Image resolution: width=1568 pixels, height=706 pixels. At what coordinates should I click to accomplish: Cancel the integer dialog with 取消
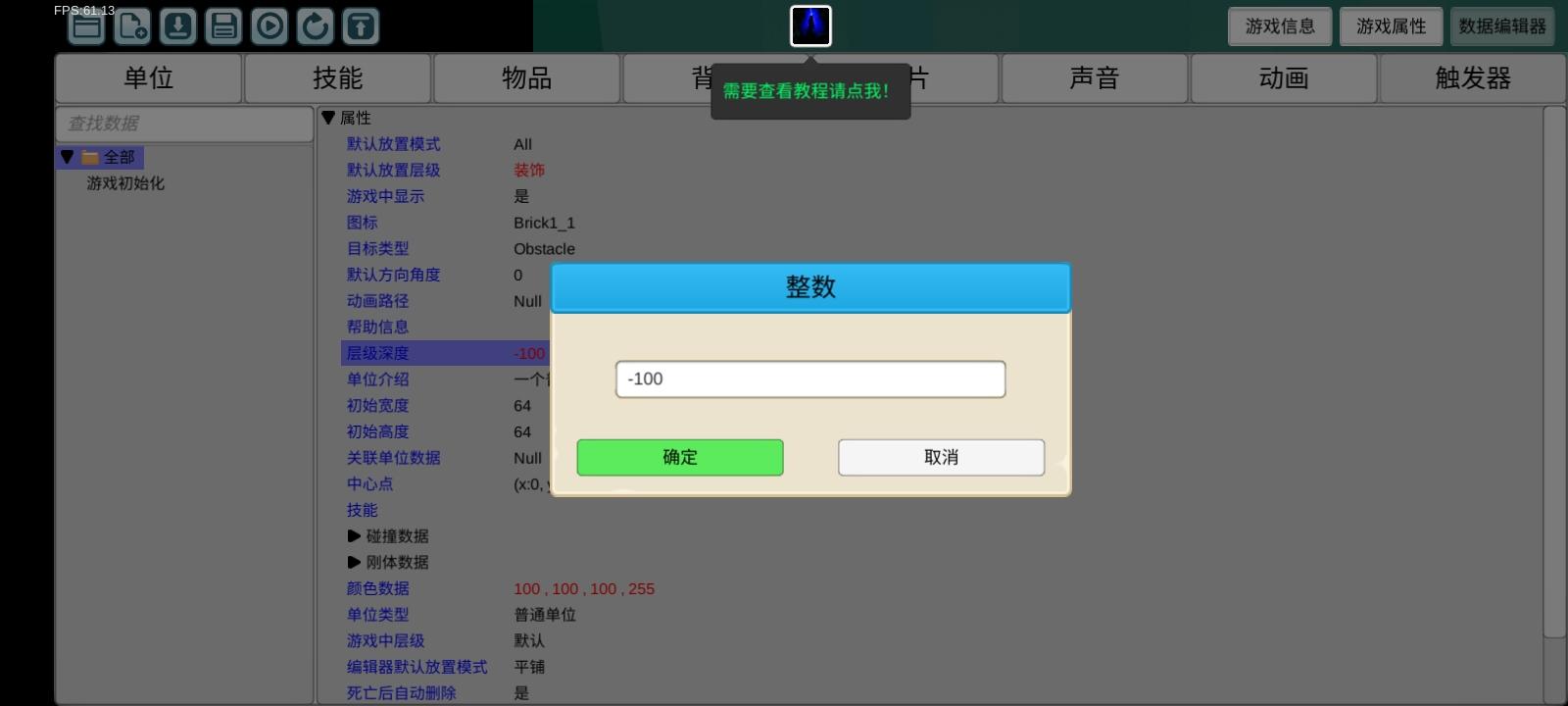point(941,457)
